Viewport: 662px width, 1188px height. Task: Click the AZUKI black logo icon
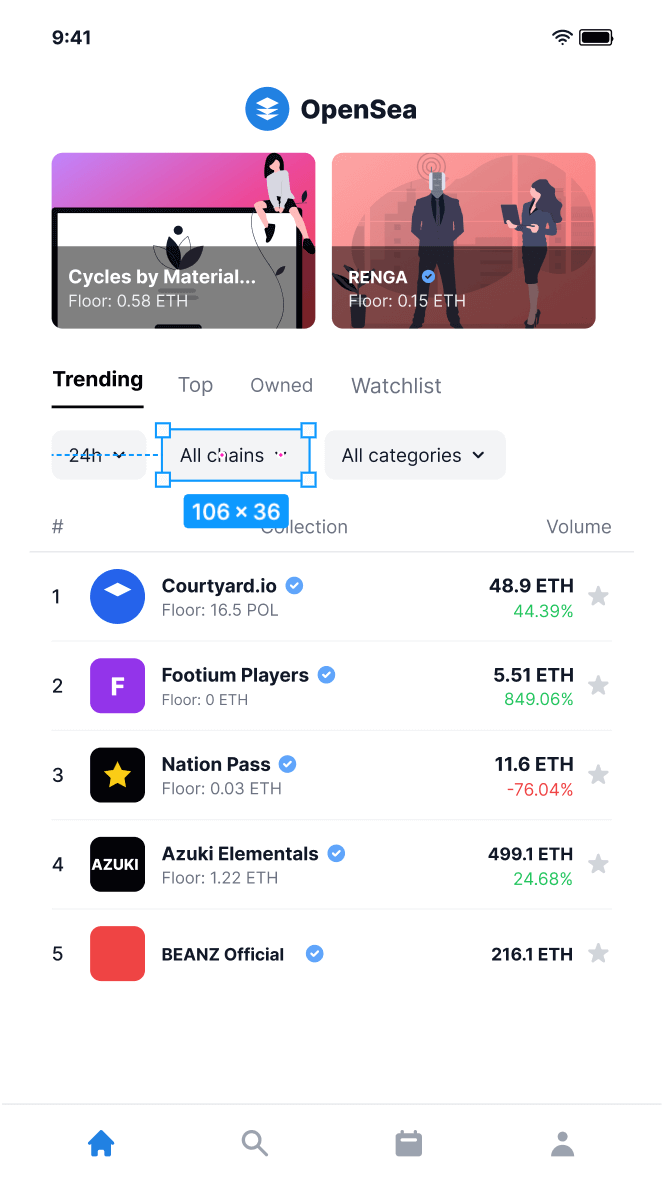[117, 864]
